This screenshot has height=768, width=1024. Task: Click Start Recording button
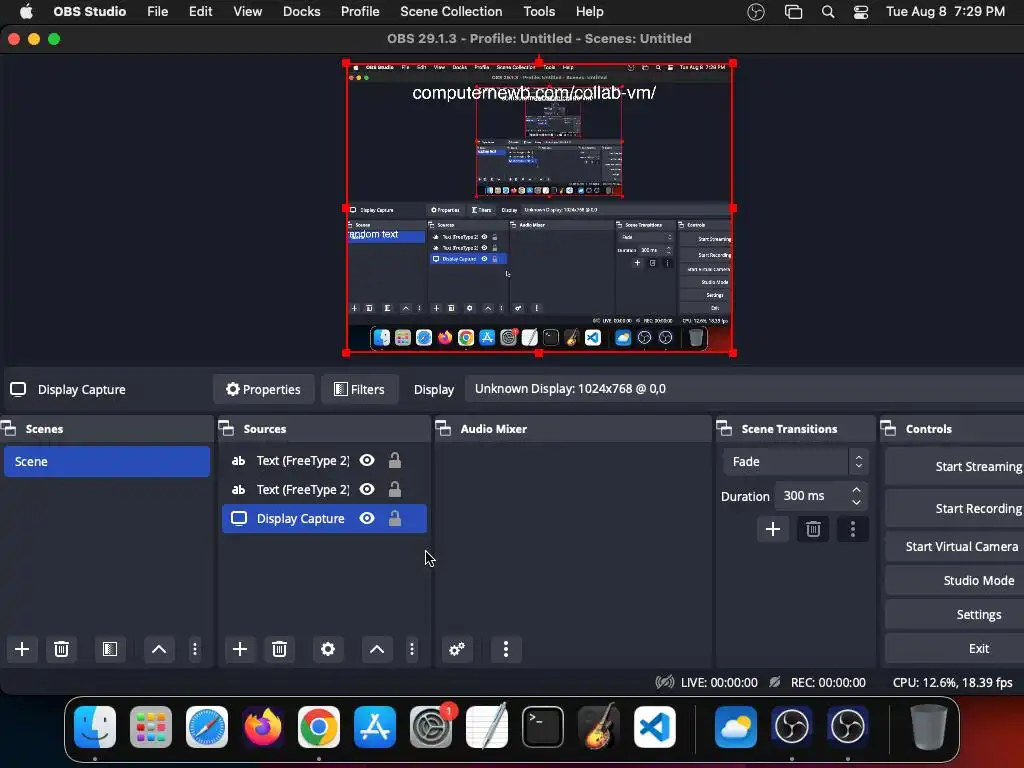[x=955, y=508]
